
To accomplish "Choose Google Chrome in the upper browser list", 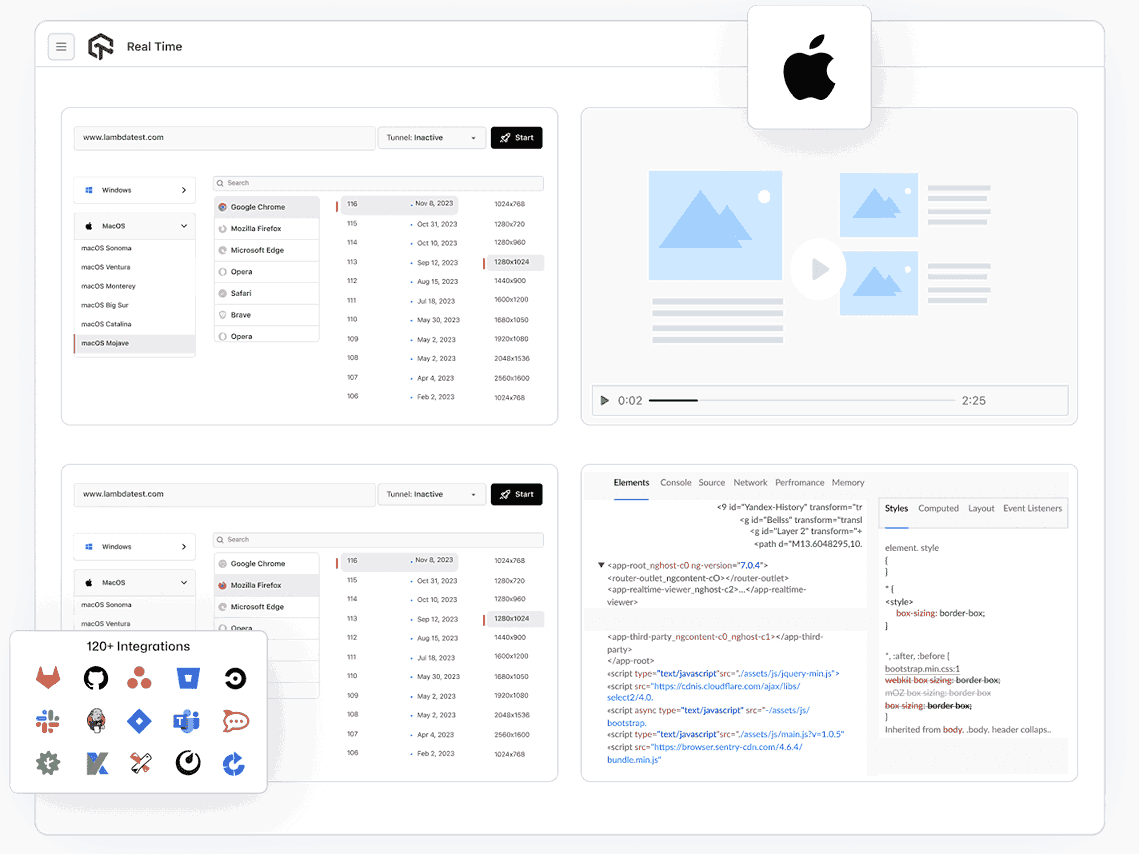I will pyautogui.click(x=267, y=207).
